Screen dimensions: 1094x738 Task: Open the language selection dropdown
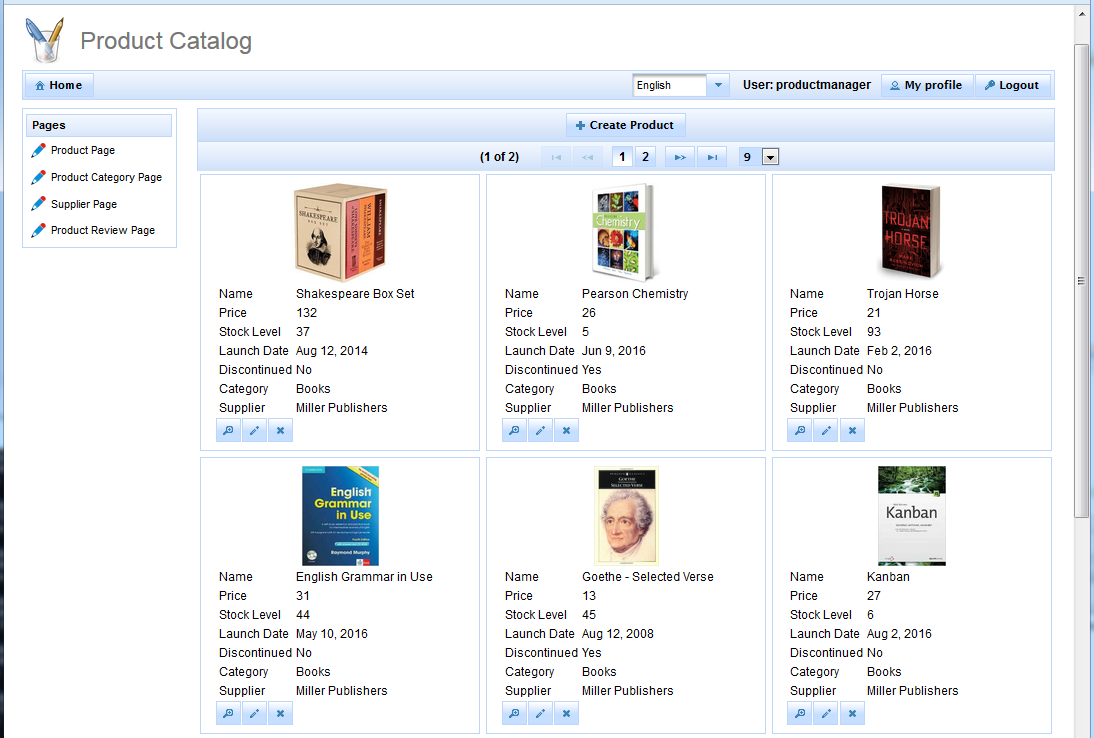coord(719,86)
